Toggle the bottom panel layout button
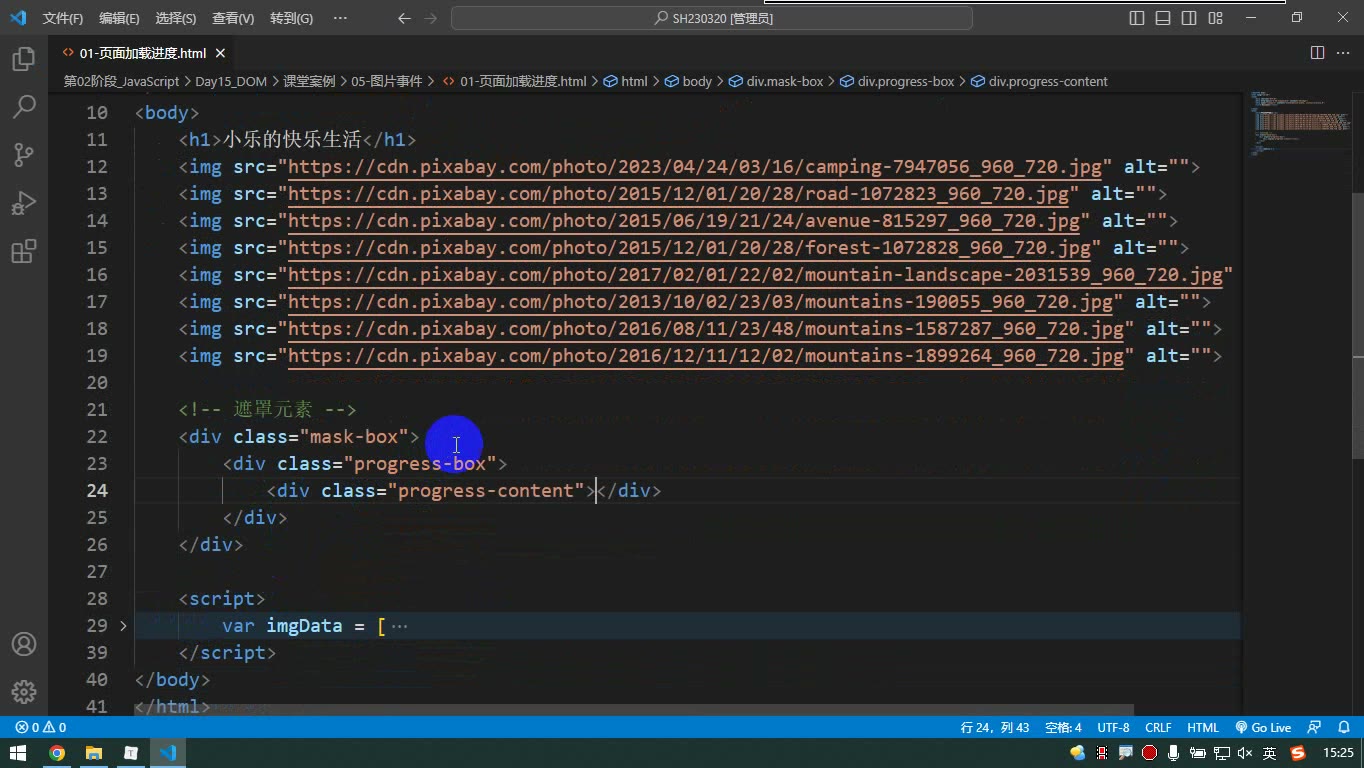The height and width of the screenshot is (768, 1364). [1163, 18]
